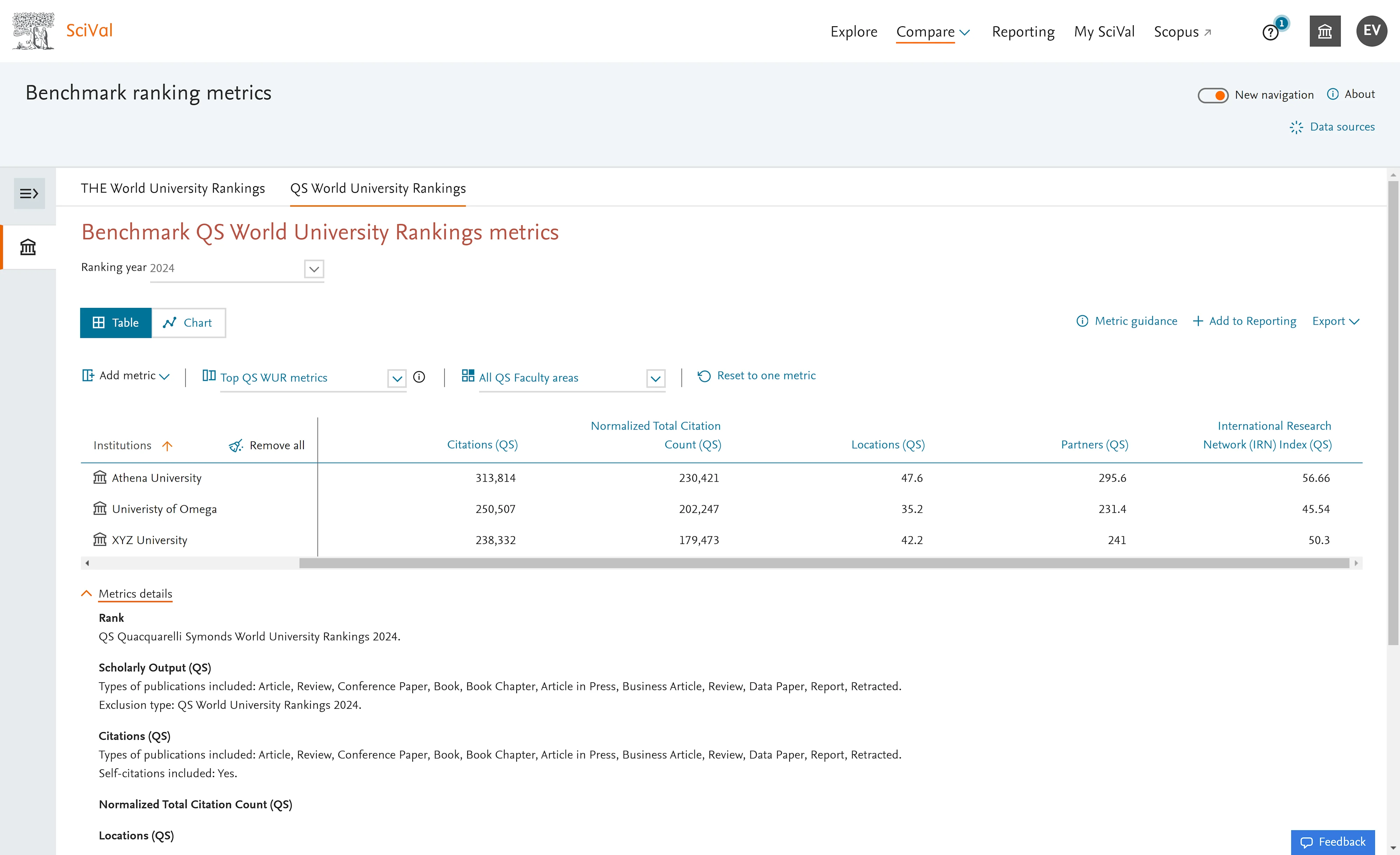Click Add to Reporting
This screenshot has width=1400, height=855.
pyautogui.click(x=1244, y=321)
